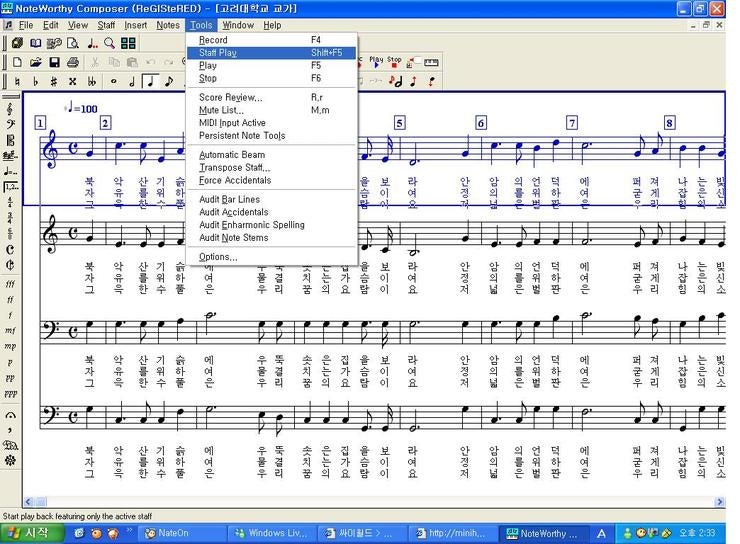Click the toolbar Stop button
740x544 pixels.
tap(394, 62)
